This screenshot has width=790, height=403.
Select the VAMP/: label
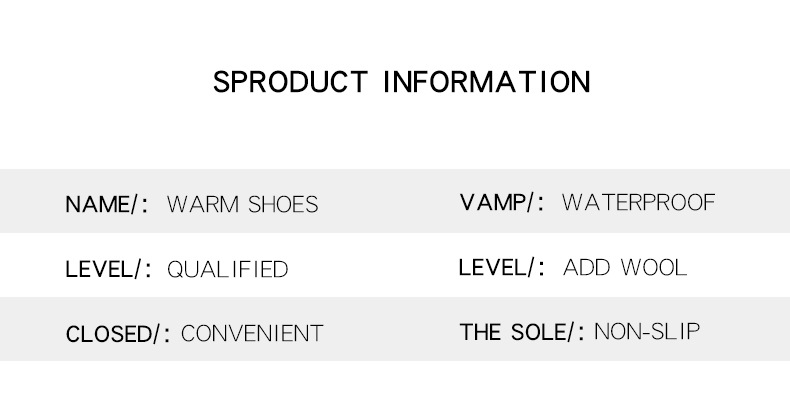(502, 203)
